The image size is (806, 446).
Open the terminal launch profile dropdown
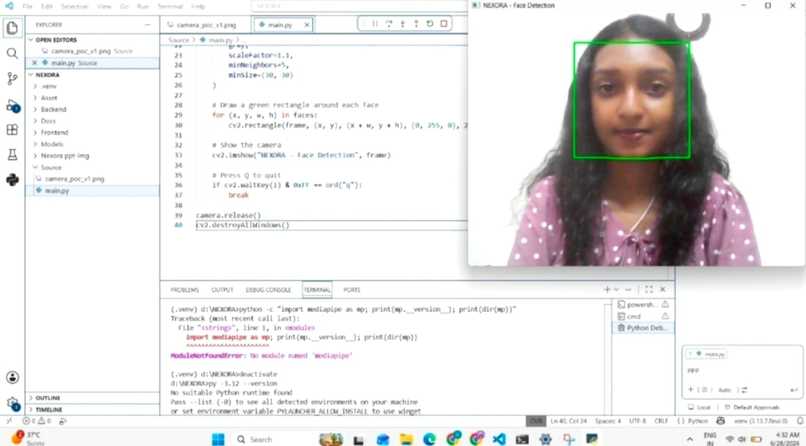click(x=616, y=290)
